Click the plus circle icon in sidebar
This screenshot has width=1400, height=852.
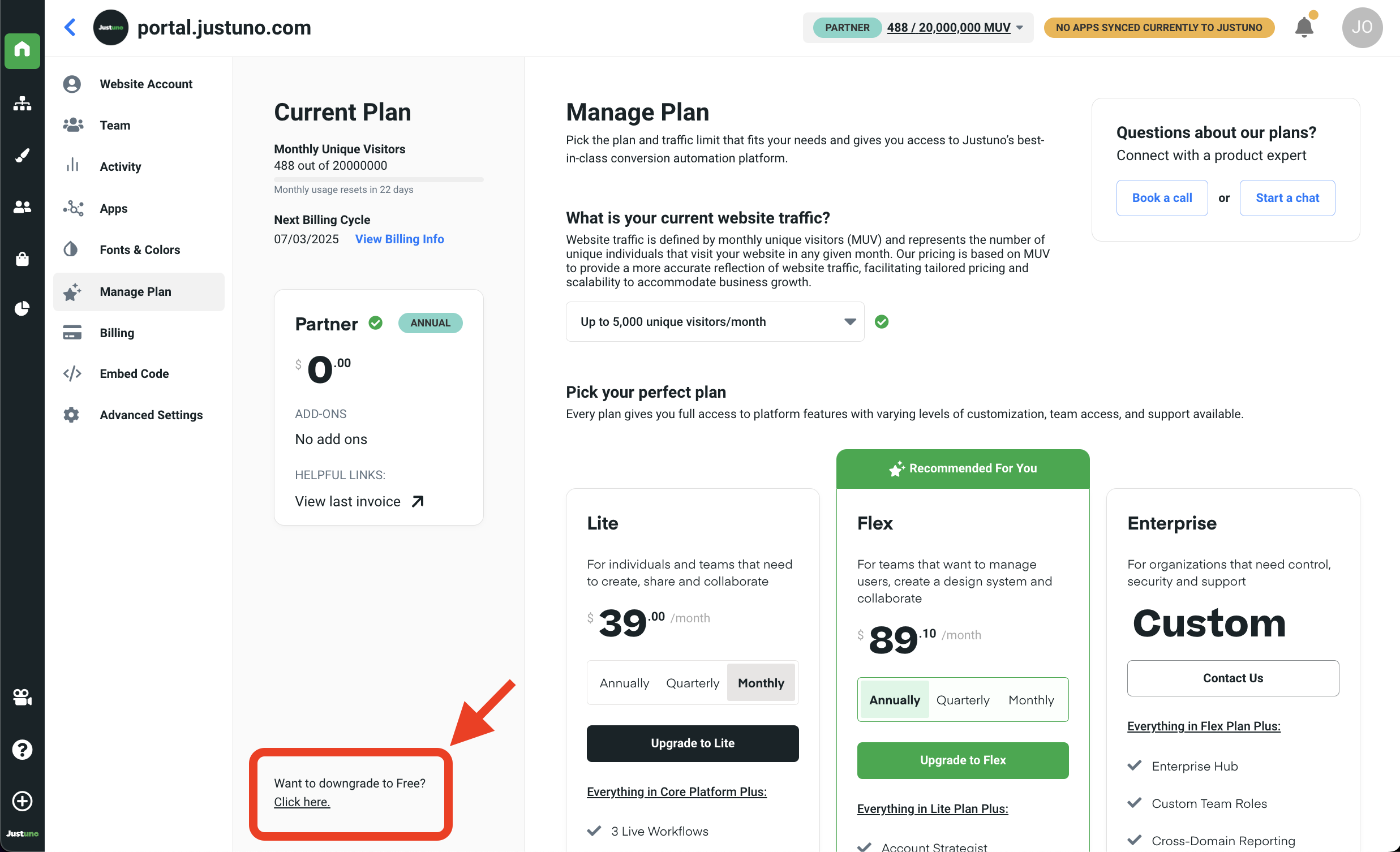22,801
